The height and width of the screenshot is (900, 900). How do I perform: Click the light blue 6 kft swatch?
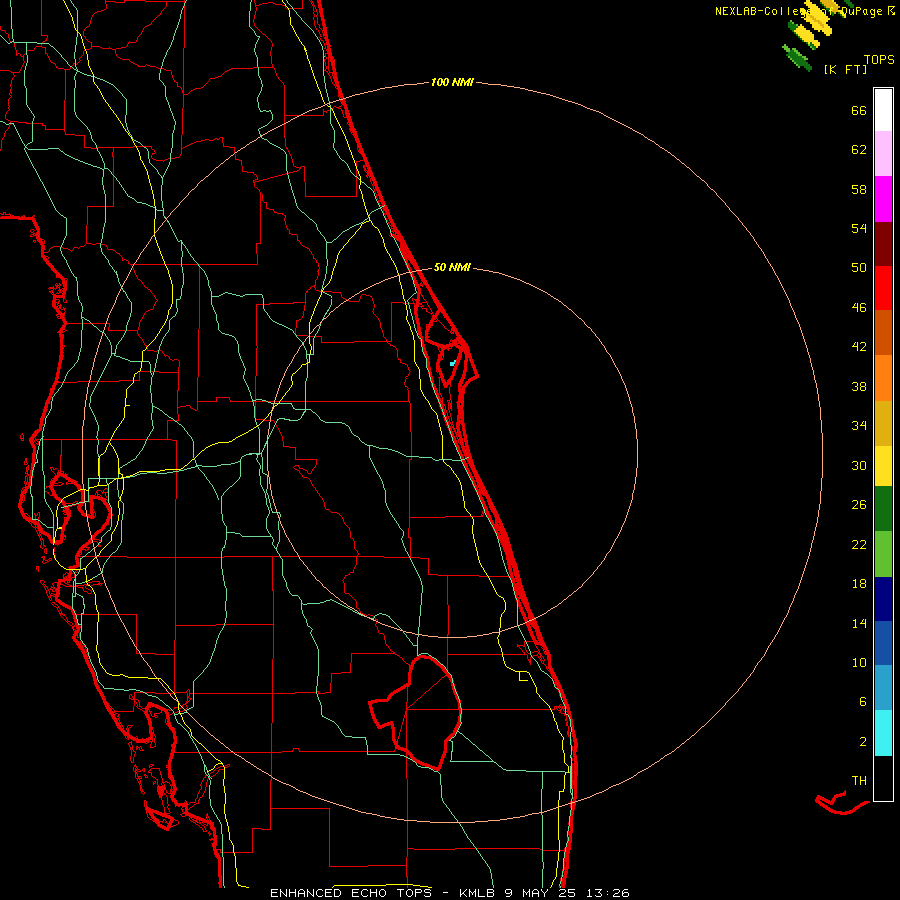883,688
